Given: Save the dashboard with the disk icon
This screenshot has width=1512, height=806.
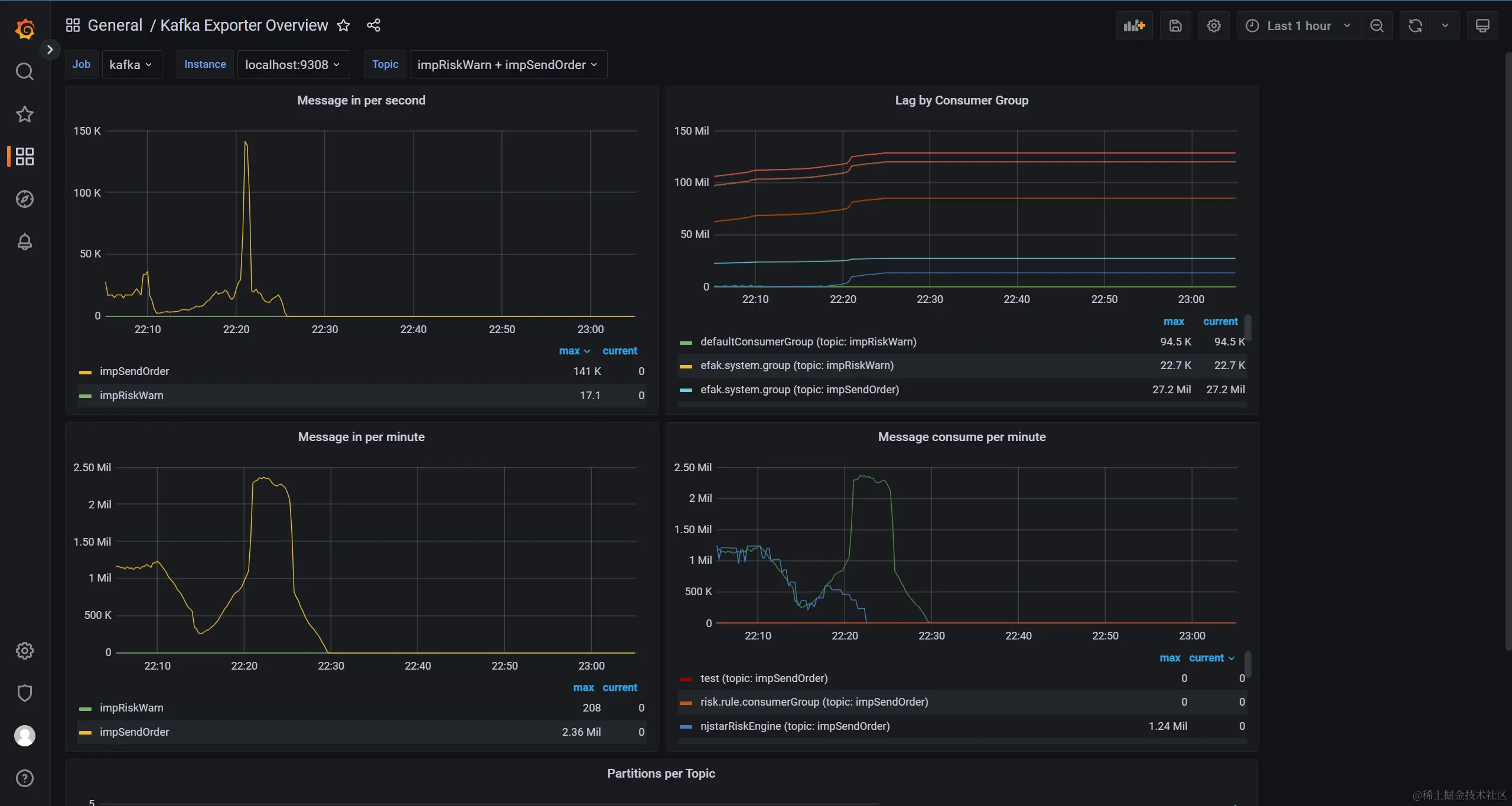Looking at the screenshot, I should tap(1175, 26).
